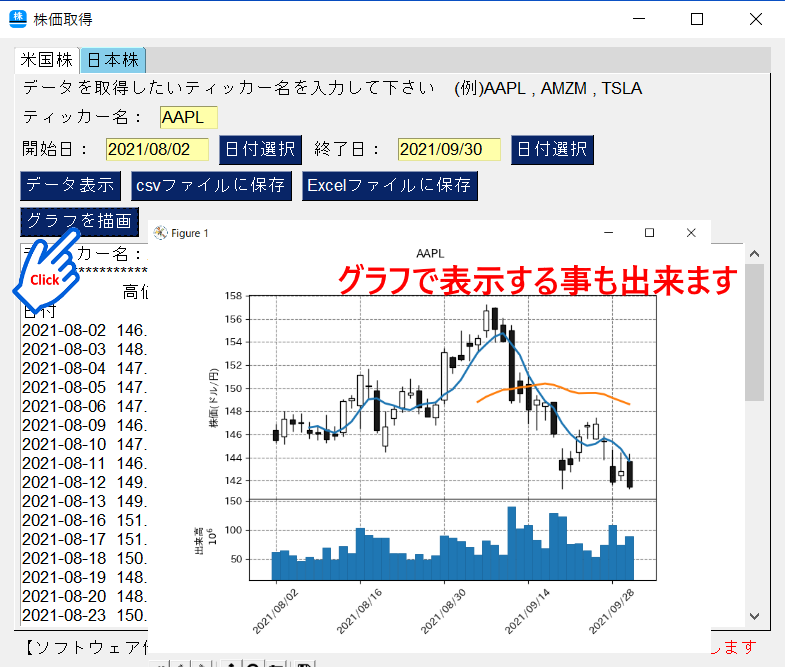Minimize the 株価取得 main window
The image size is (797, 667).
(639, 19)
